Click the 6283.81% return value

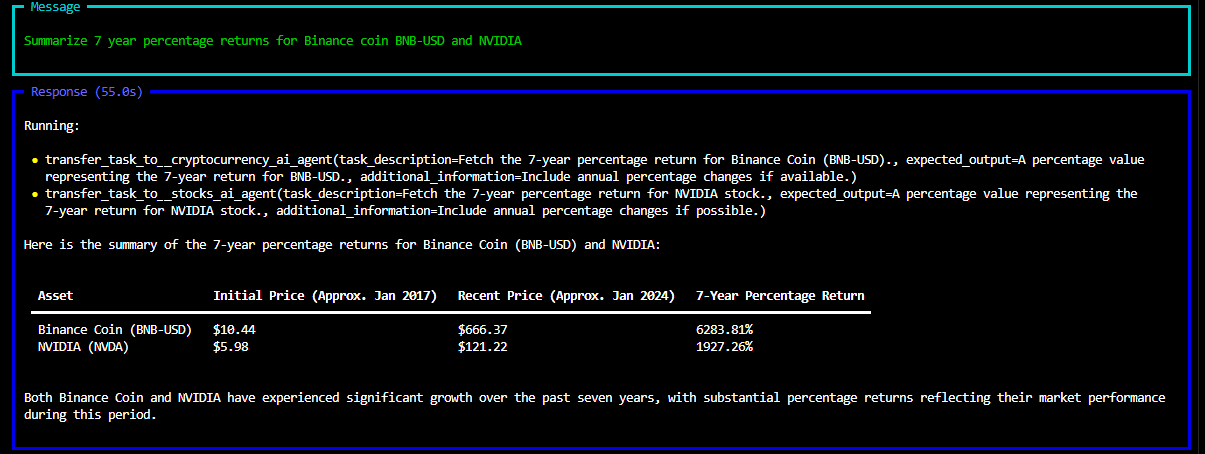click(724, 329)
